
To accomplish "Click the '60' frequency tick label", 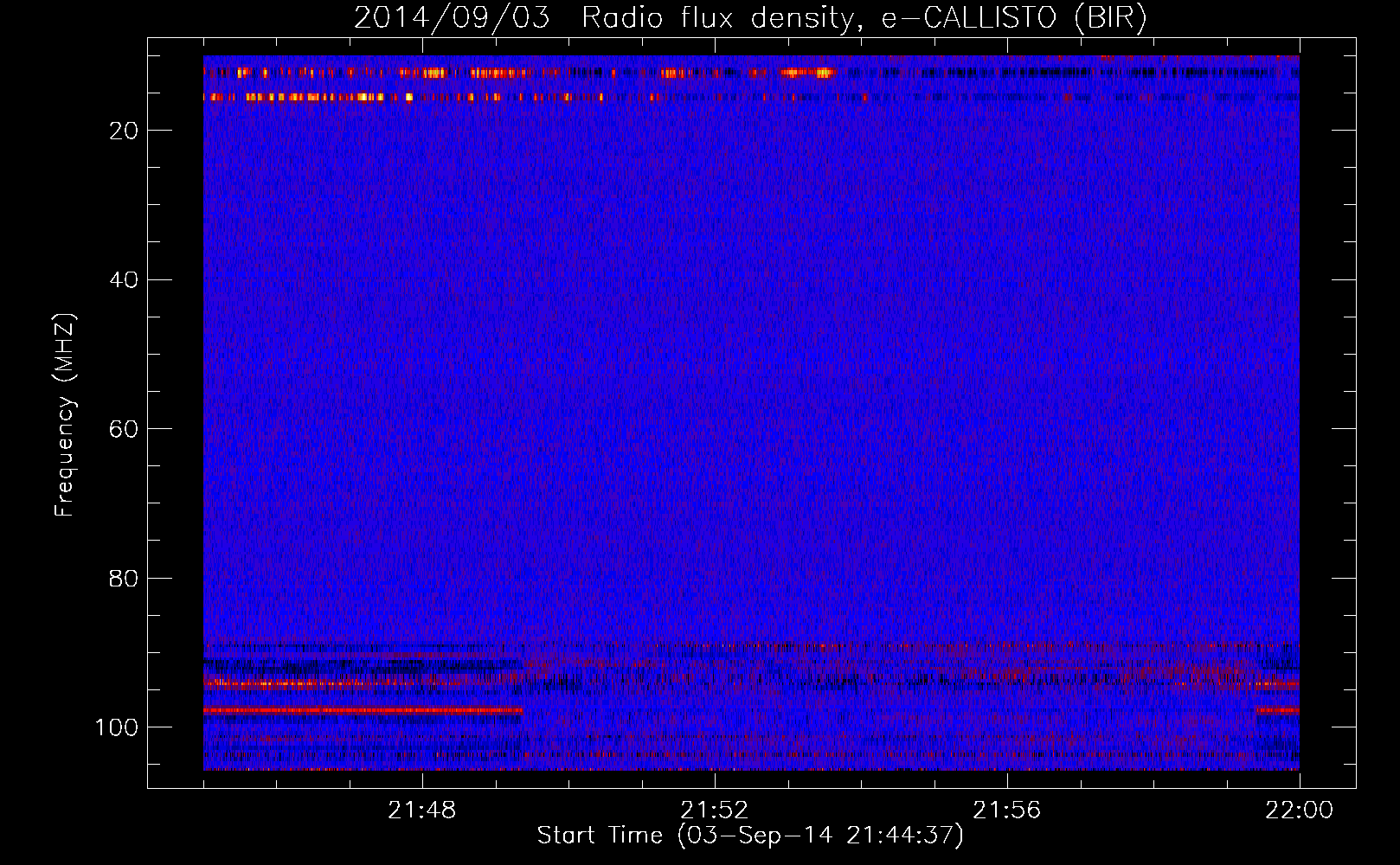I will coord(125,429).
